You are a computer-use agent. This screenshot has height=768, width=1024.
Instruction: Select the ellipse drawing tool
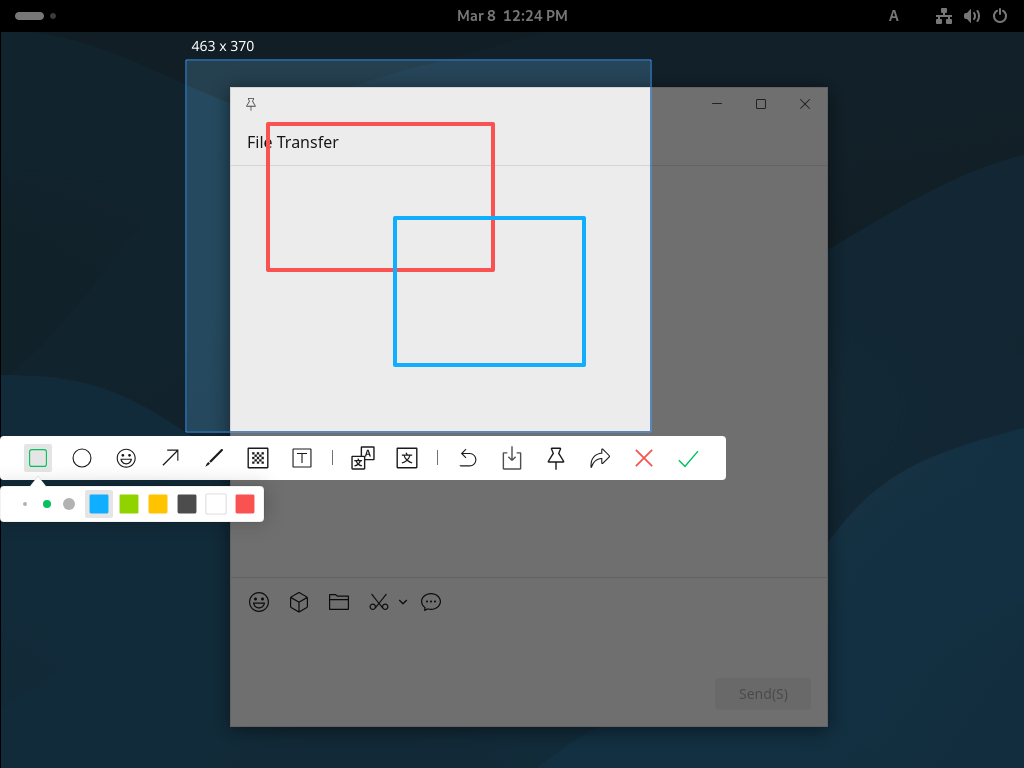(82, 458)
